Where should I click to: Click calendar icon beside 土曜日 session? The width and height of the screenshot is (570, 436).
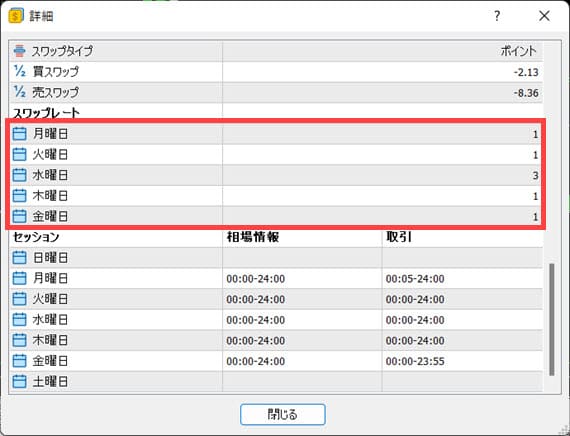click(x=19, y=381)
